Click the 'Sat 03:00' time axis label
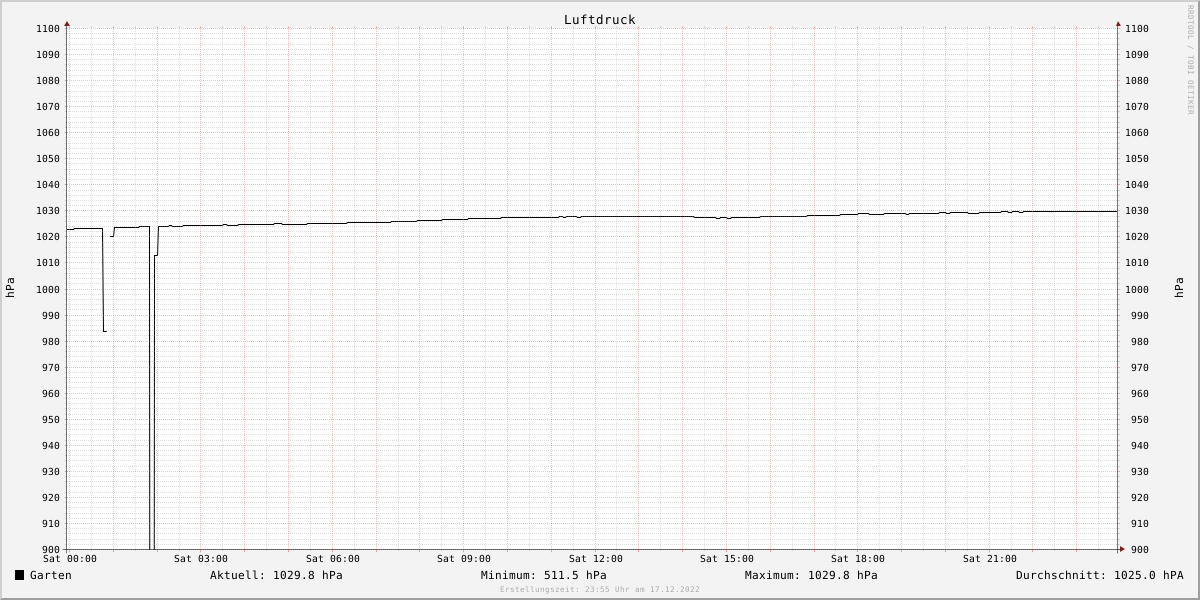This screenshot has height=600, width=1200. coord(201,559)
